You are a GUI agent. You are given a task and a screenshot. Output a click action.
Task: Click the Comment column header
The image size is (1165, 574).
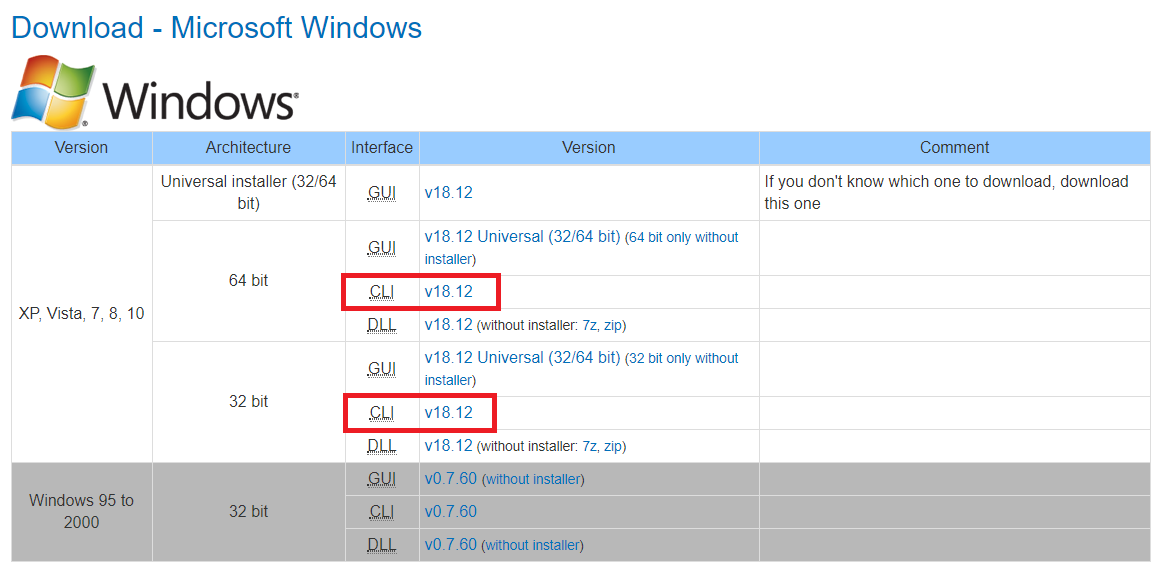pos(955,148)
